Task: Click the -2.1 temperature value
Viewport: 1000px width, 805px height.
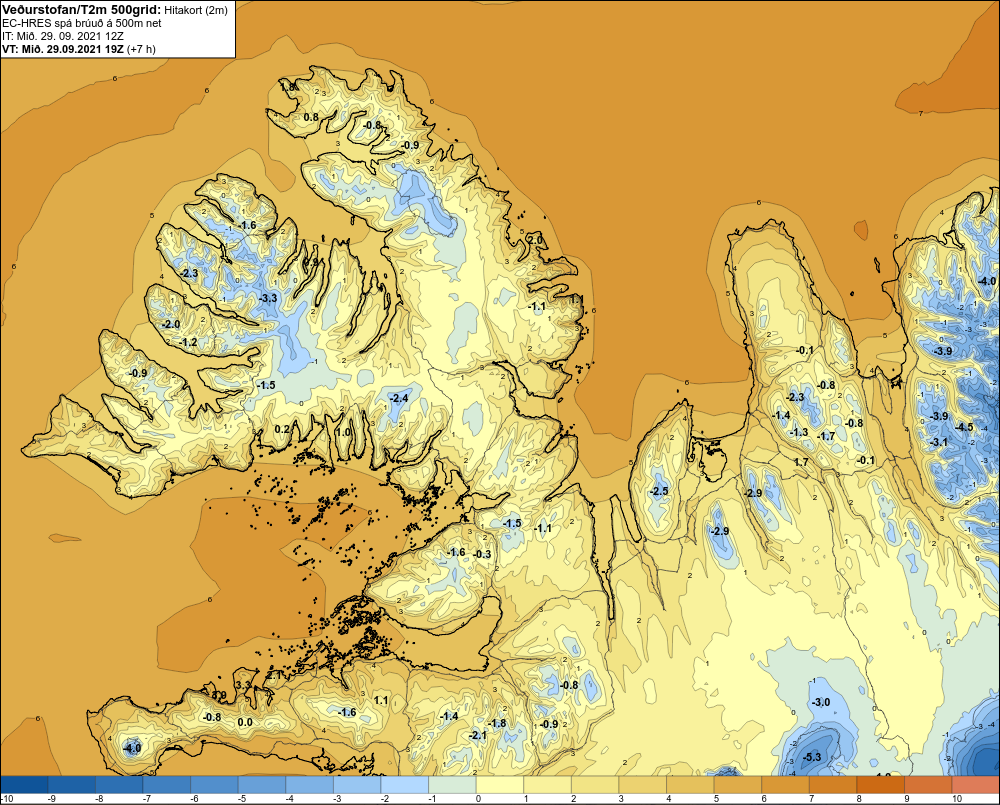Action: (x=478, y=735)
